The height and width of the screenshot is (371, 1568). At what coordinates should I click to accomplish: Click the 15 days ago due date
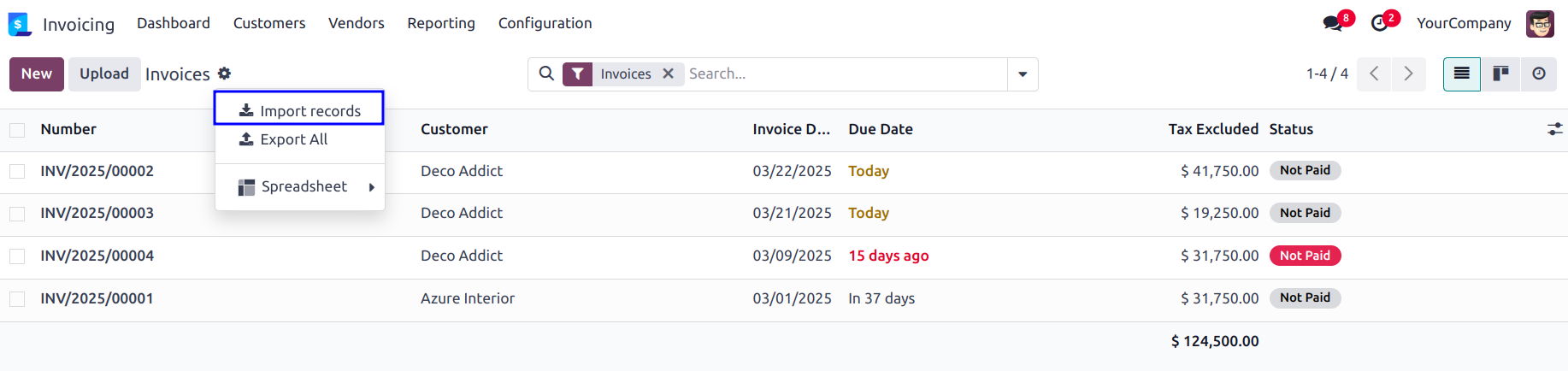point(888,256)
